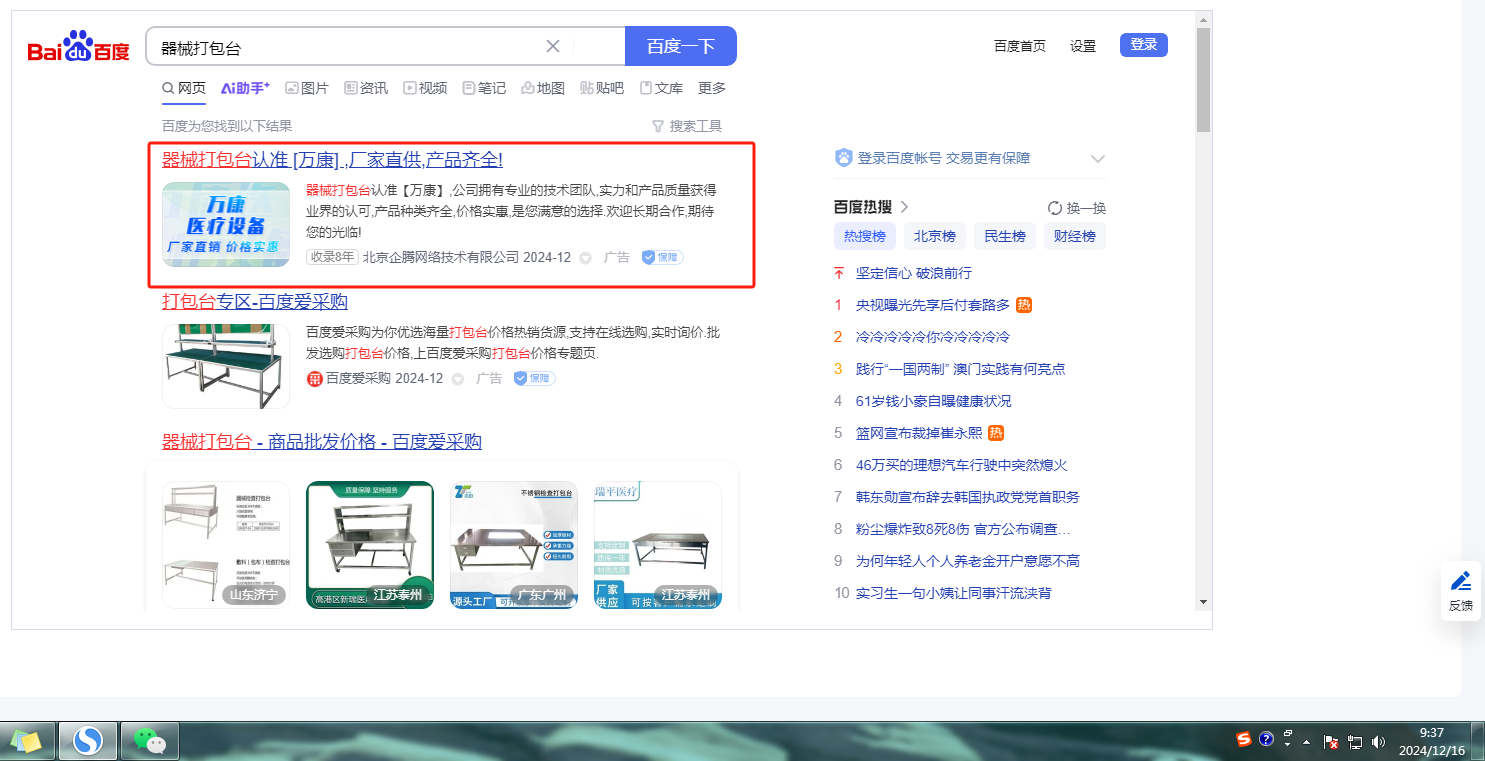Switch to the AI助手 tab
Viewport: 1485px width, 761px height.
click(x=246, y=88)
